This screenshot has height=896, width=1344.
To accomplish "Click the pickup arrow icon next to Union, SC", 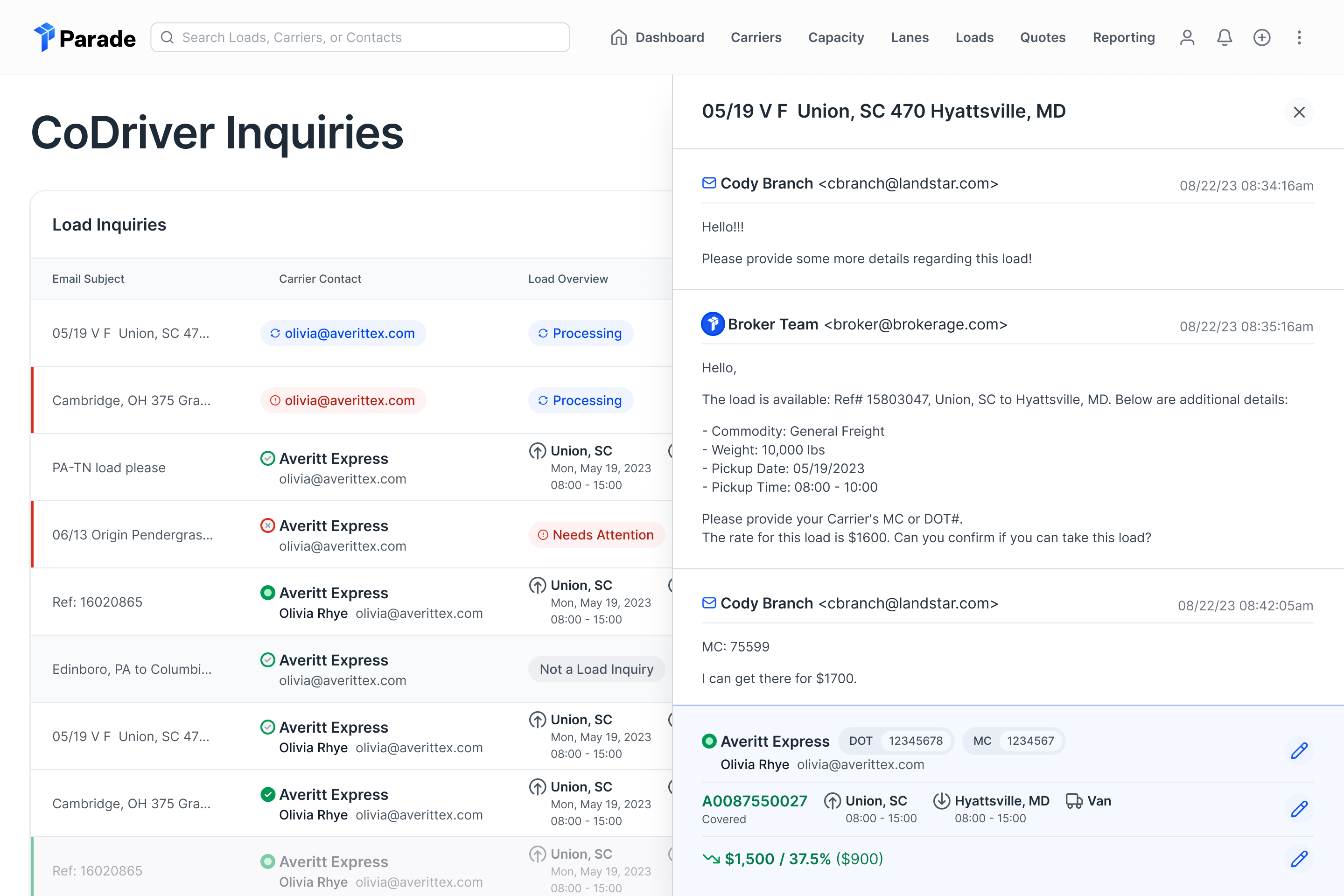I will click(833, 801).
